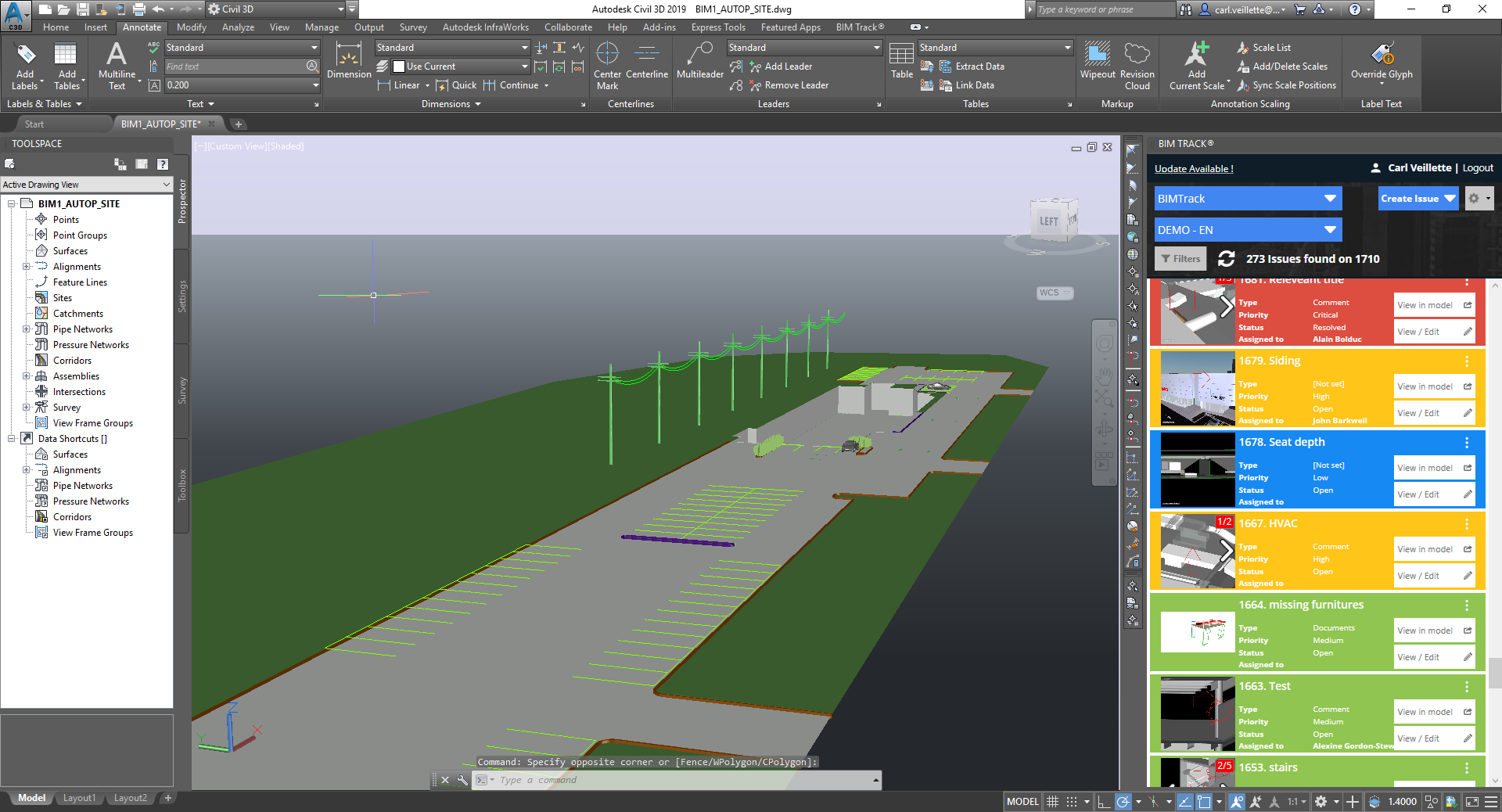Switch to the Survey ribbon tab
1502x812 pixels.
413,27
